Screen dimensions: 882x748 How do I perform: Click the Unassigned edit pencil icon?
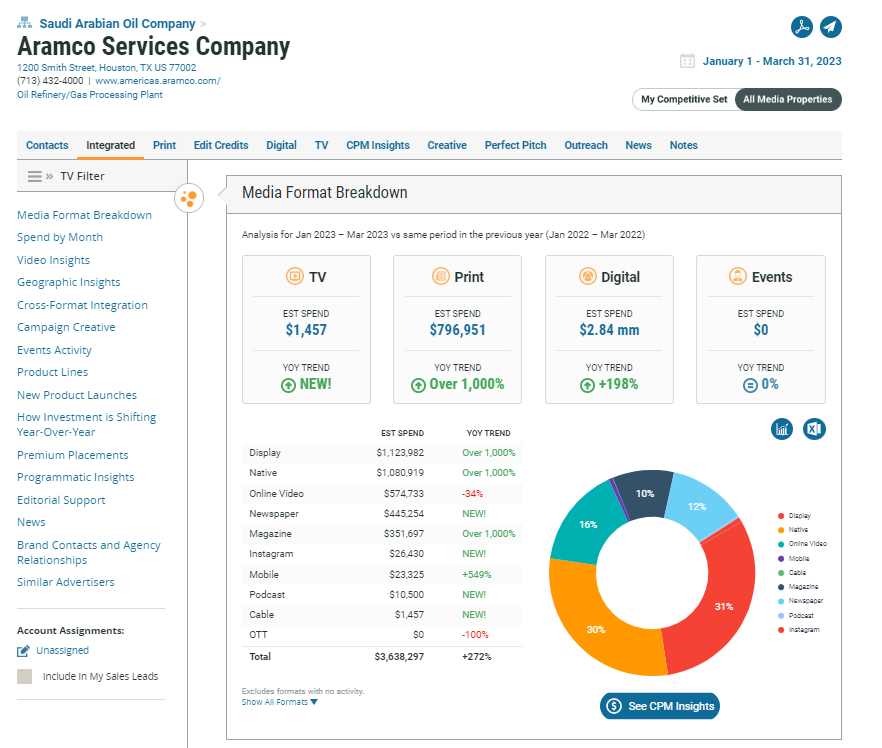[x=23, y=651]
